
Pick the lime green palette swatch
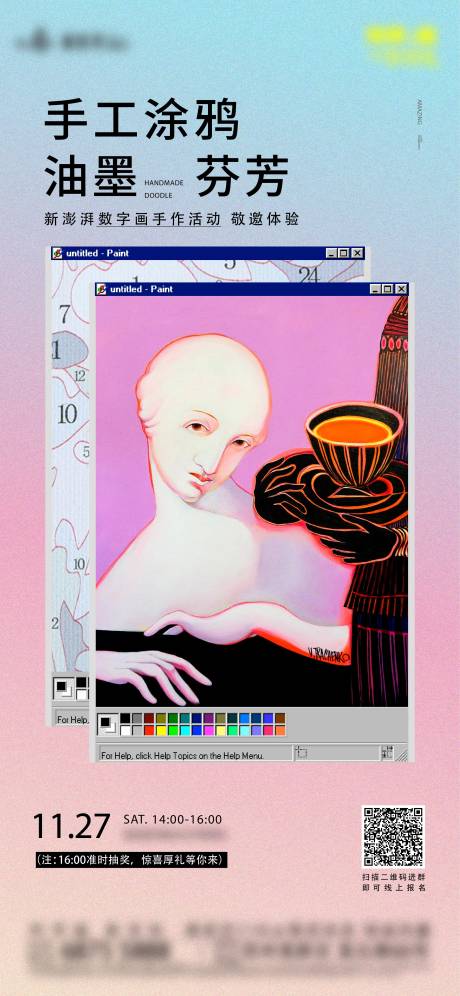point(173,730)
